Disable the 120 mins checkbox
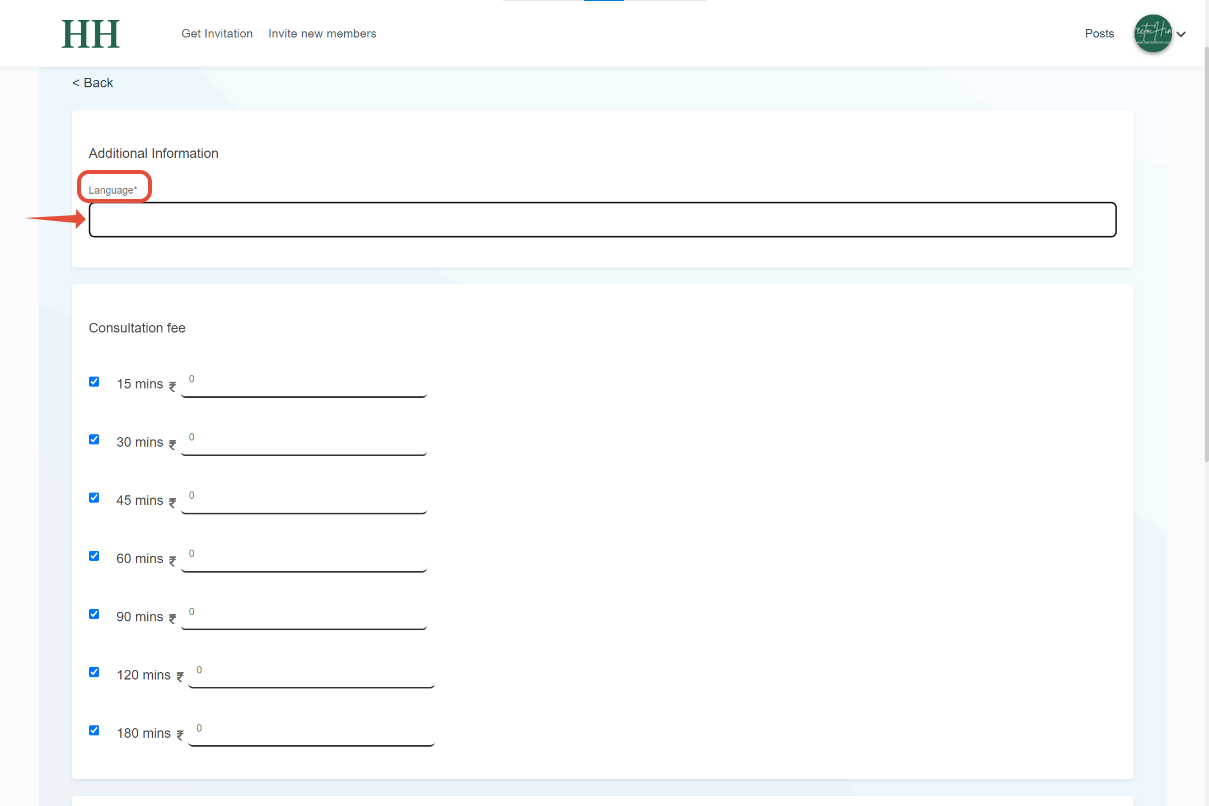 point(94,672)
